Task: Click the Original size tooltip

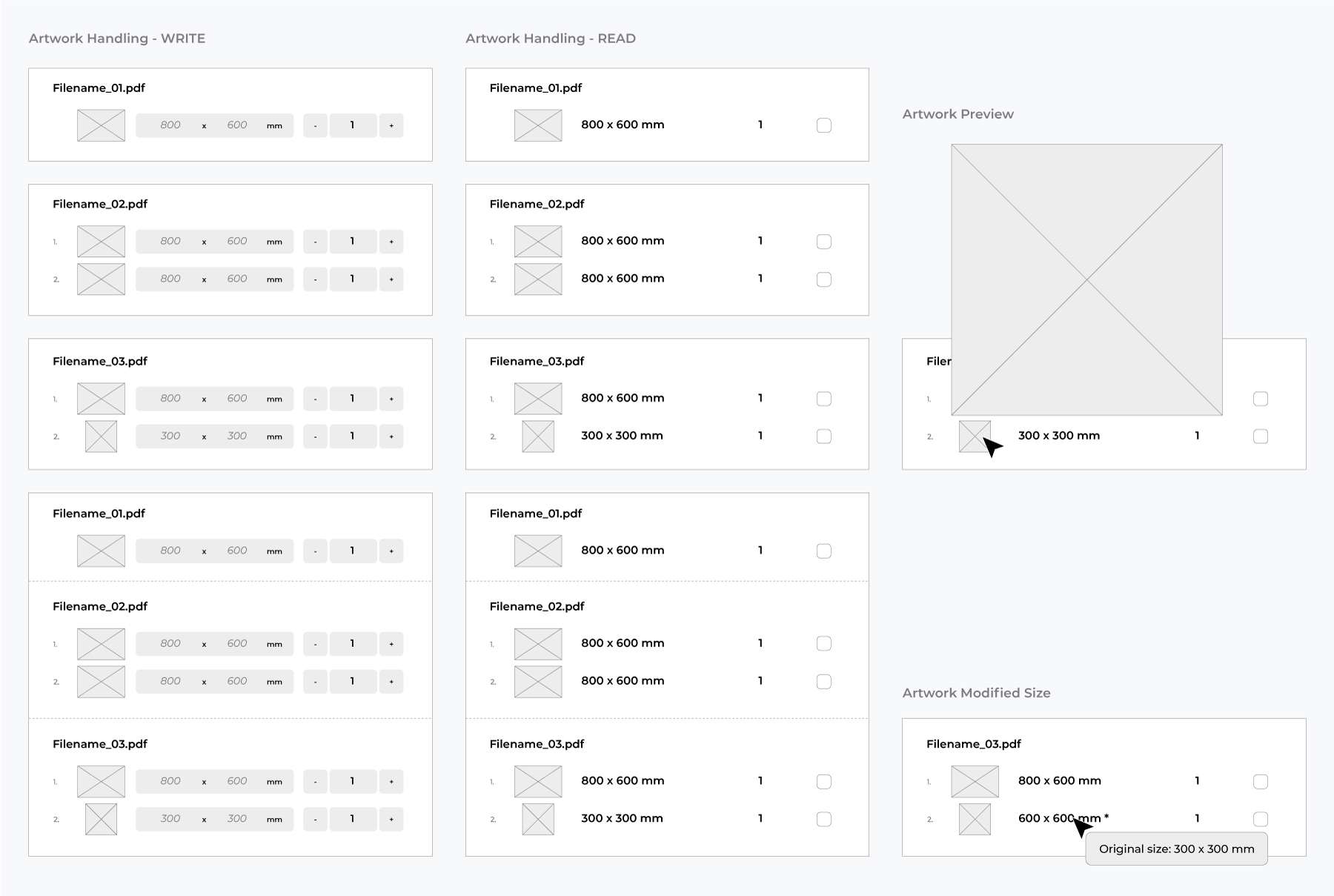Action: pos(1176,849)
